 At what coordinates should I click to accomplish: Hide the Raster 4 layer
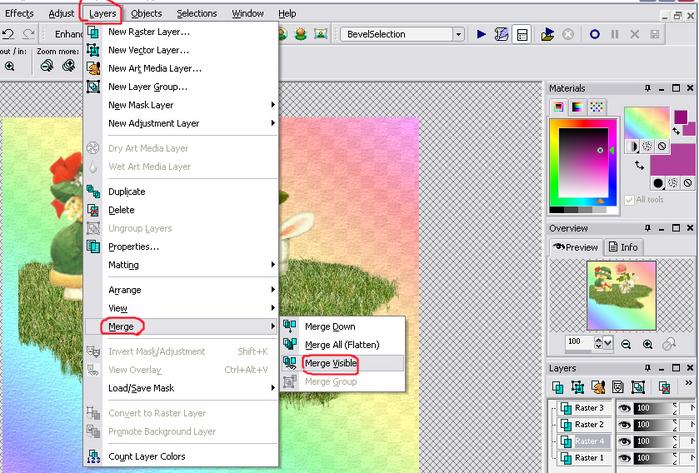pyautogui.click(x=624, y=441)
